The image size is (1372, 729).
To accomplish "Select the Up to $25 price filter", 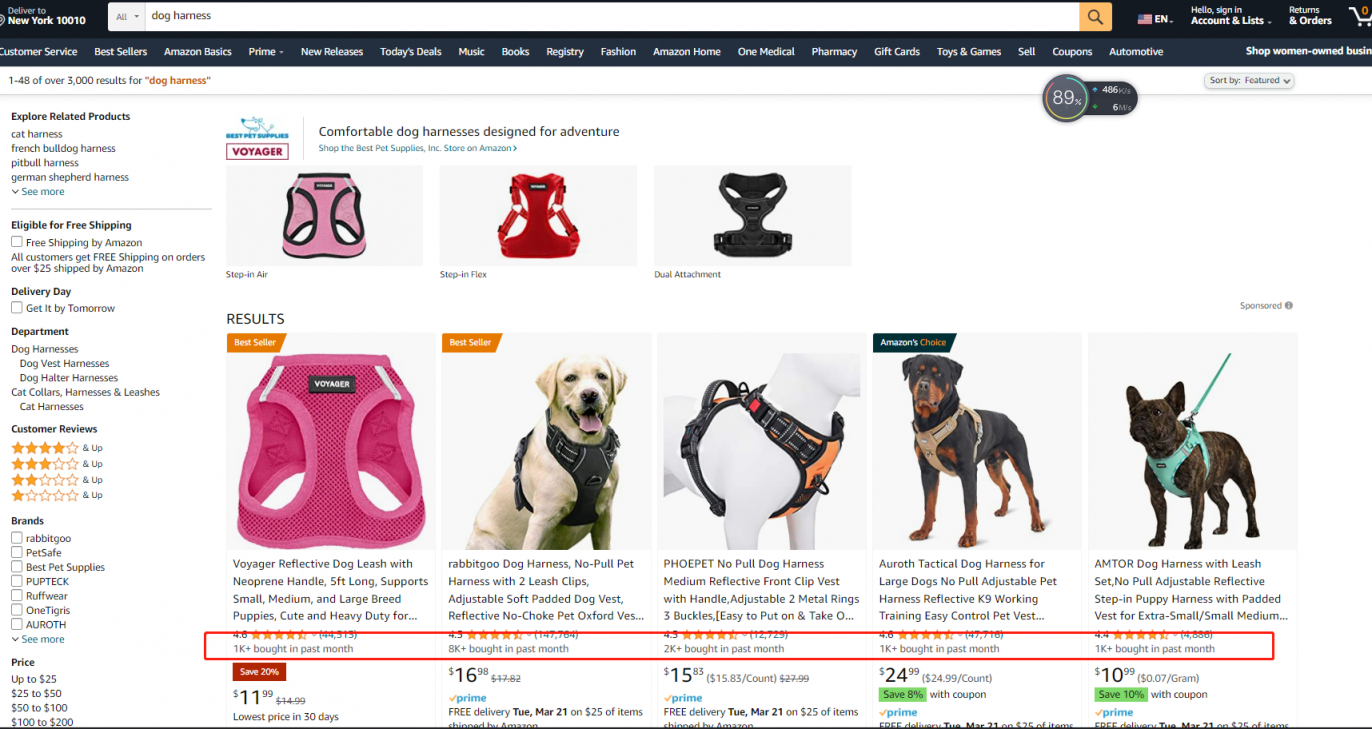I will (x=34, y=679).
